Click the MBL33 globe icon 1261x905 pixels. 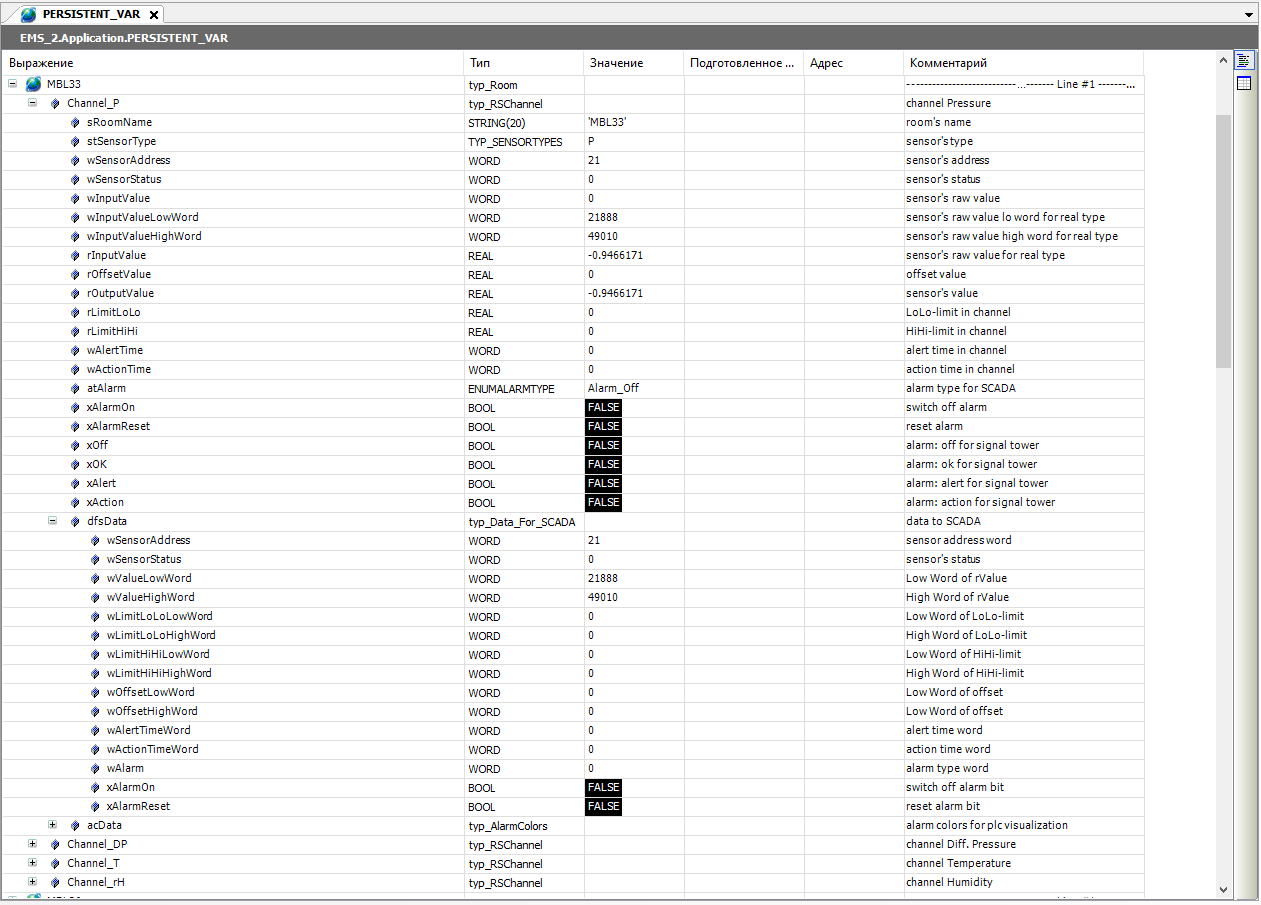[x=33, y=84]
